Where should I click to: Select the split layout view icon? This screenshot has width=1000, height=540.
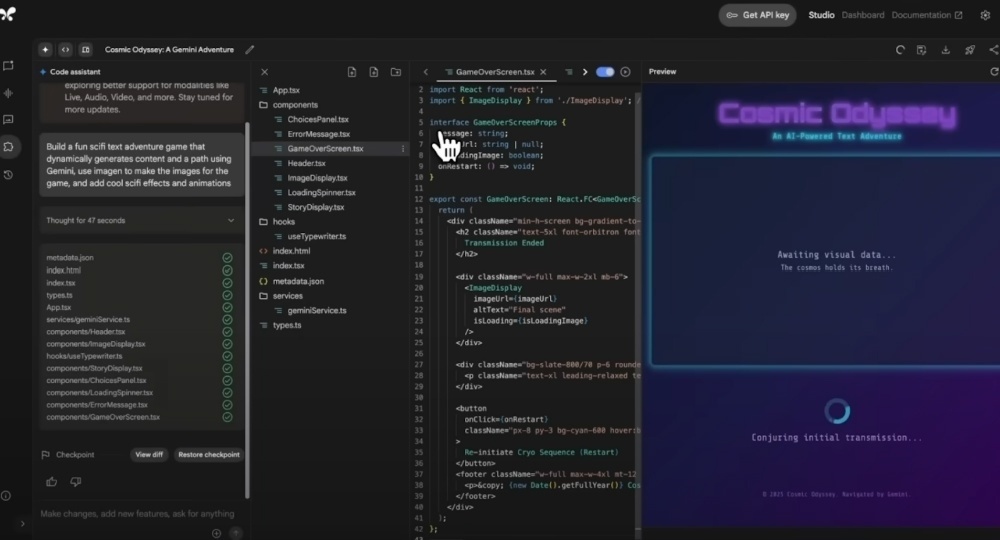[x=85, y=50]
